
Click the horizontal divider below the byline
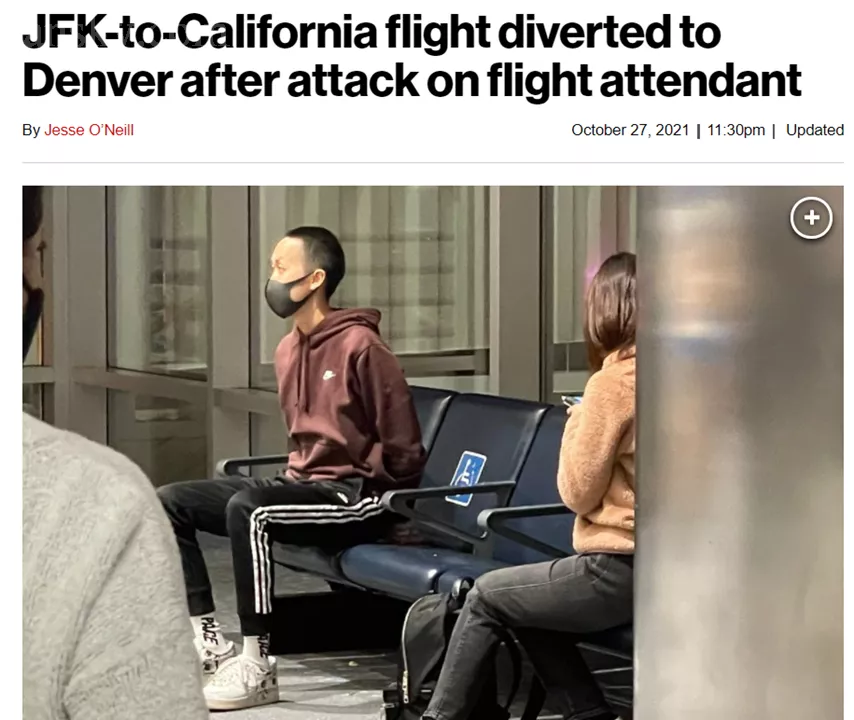[433, 162]
